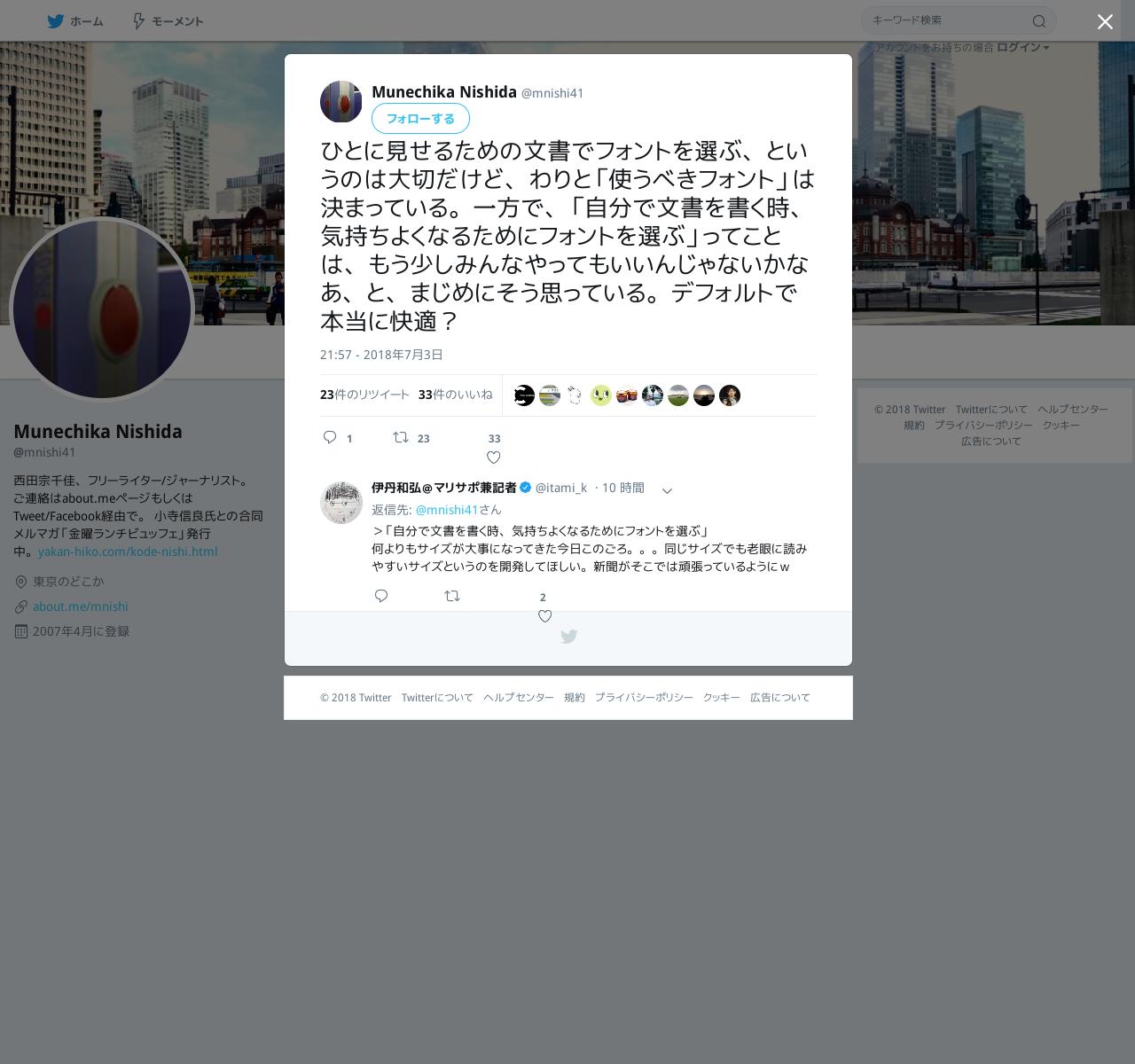
Task: Open the about.me/mnishi profile link
Action: (81, 606)
